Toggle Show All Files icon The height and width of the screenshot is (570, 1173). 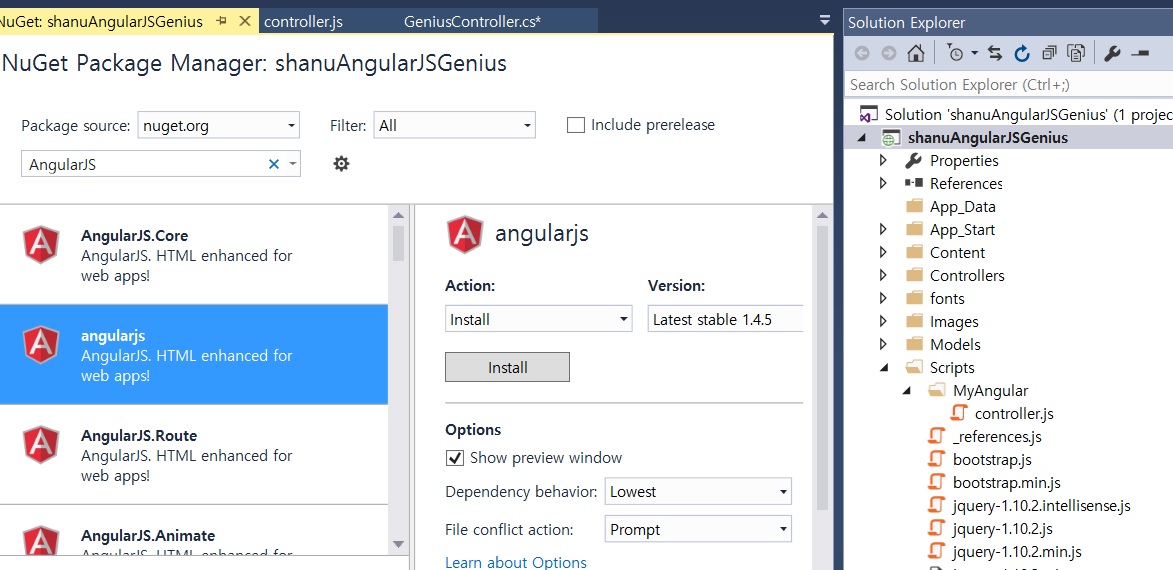click(1076, 53)
